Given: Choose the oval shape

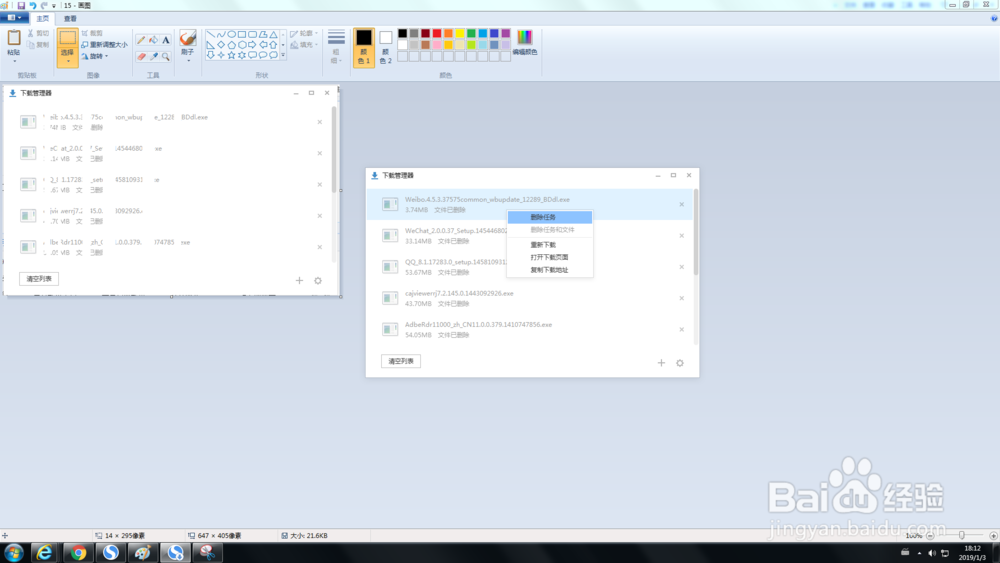Looking at the screenshot, I should [x=232, y=34].
